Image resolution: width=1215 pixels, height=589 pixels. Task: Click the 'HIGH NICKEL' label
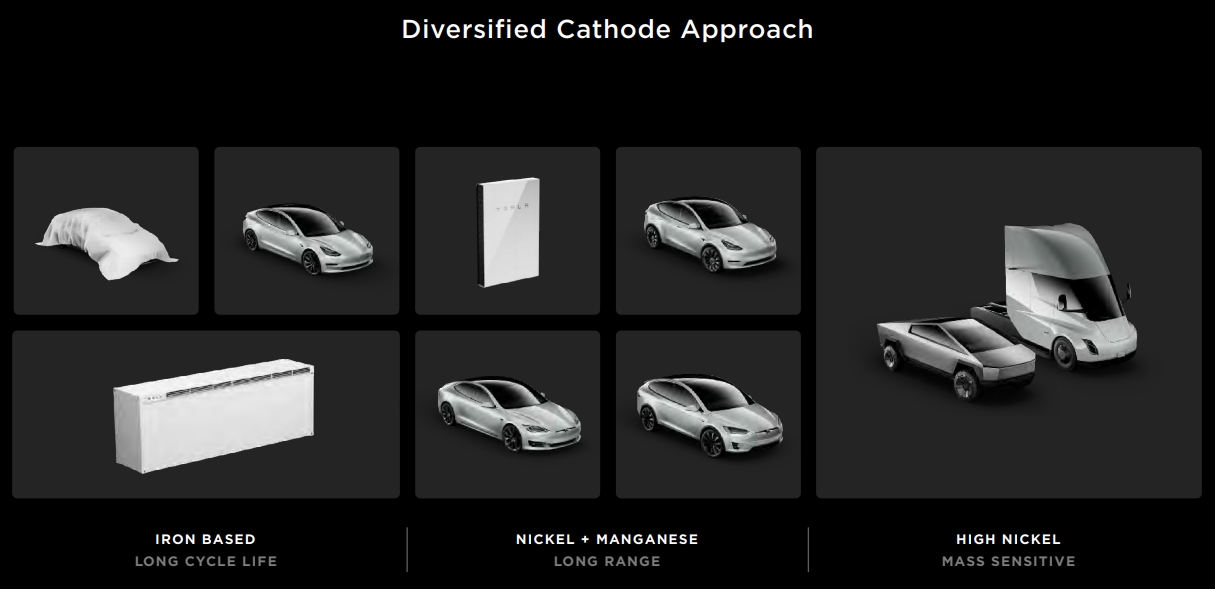coord(1009,539)
